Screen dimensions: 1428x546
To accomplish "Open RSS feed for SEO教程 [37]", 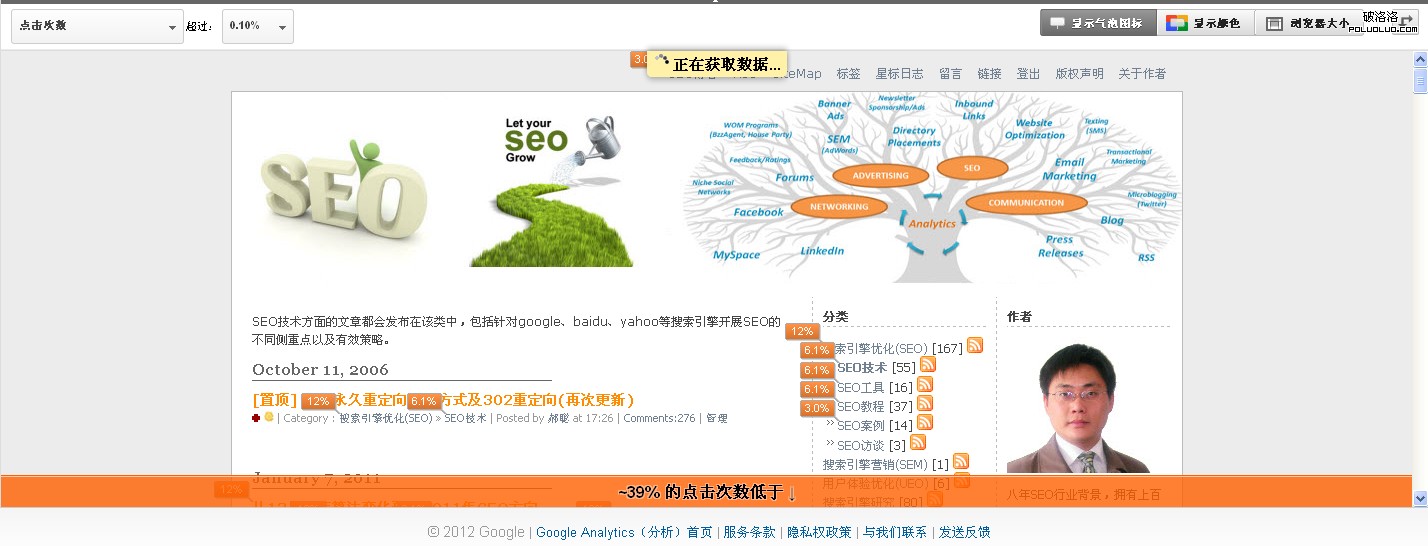I will coord(925,404).
